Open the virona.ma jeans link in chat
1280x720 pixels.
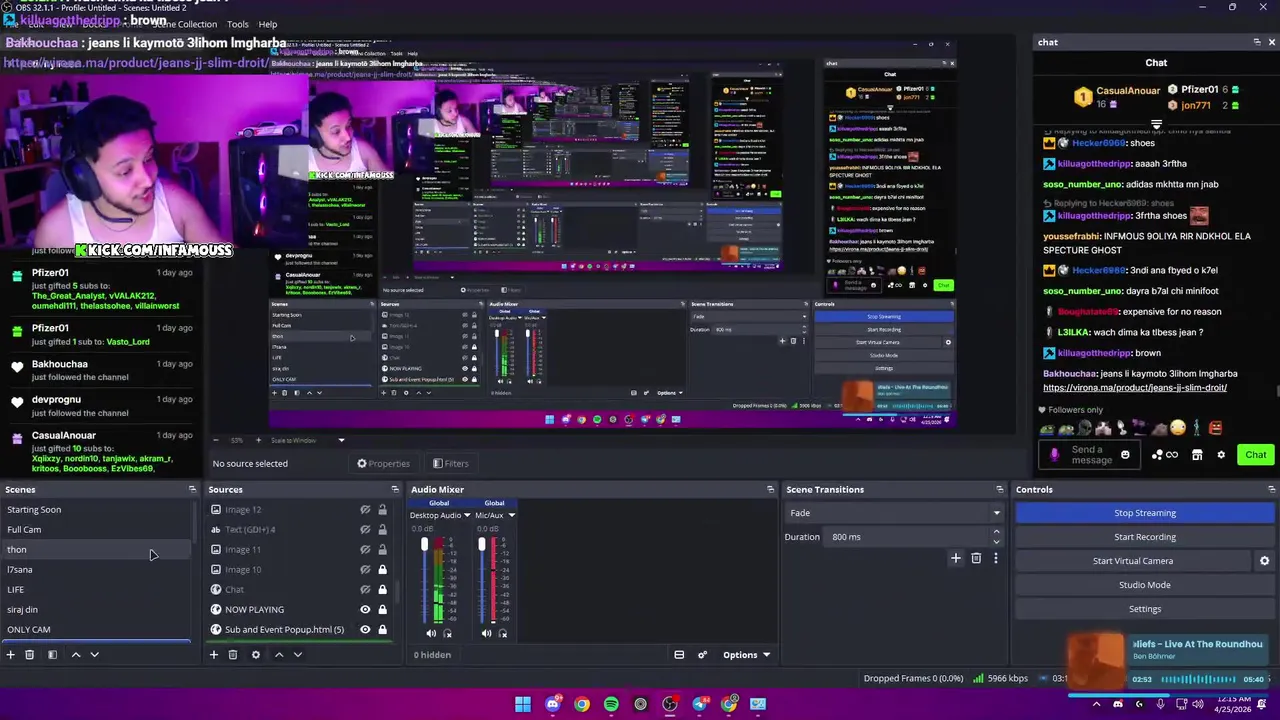pos(1134,388)
